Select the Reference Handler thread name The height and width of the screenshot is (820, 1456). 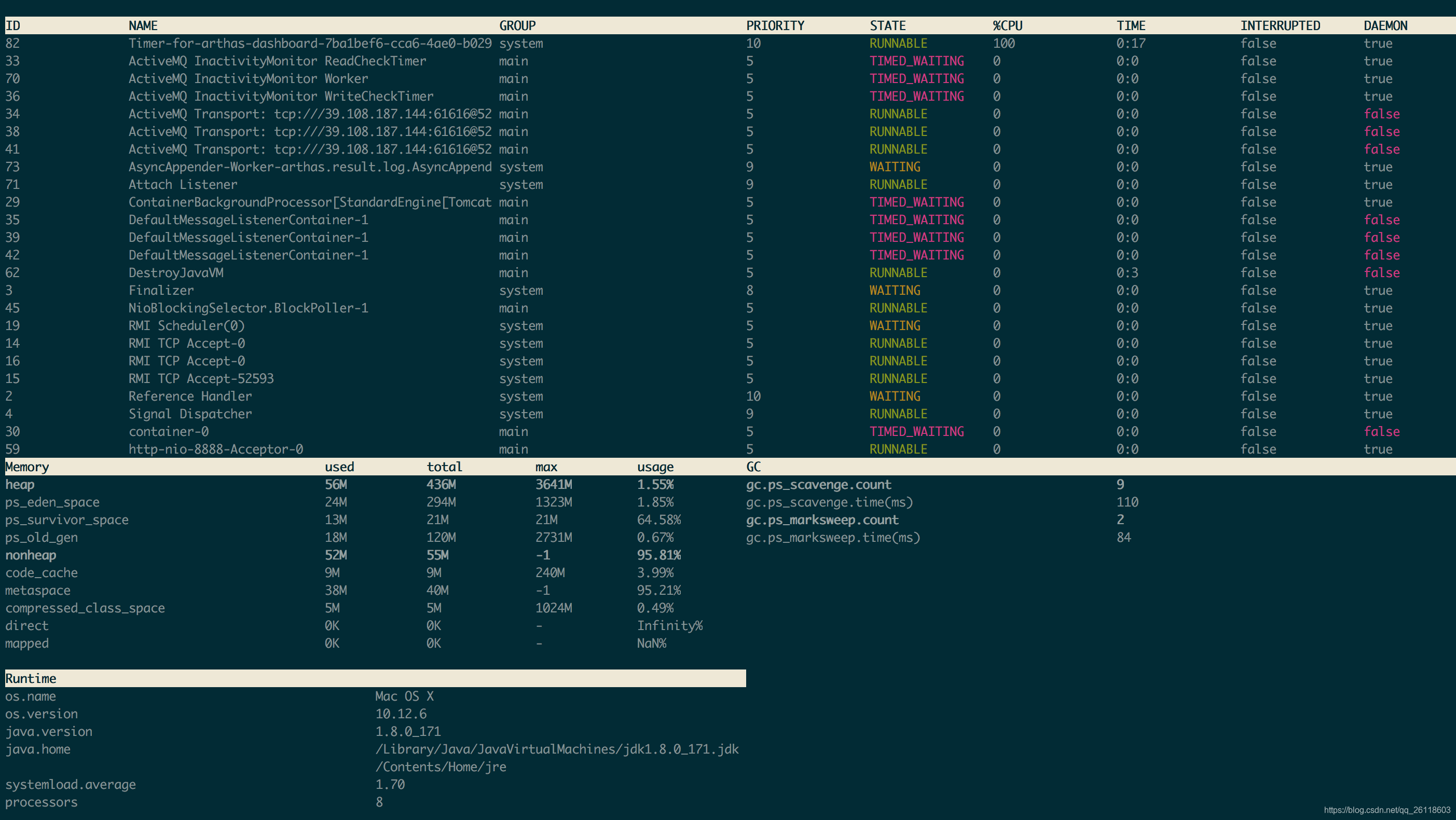click(x=190, y=396)
